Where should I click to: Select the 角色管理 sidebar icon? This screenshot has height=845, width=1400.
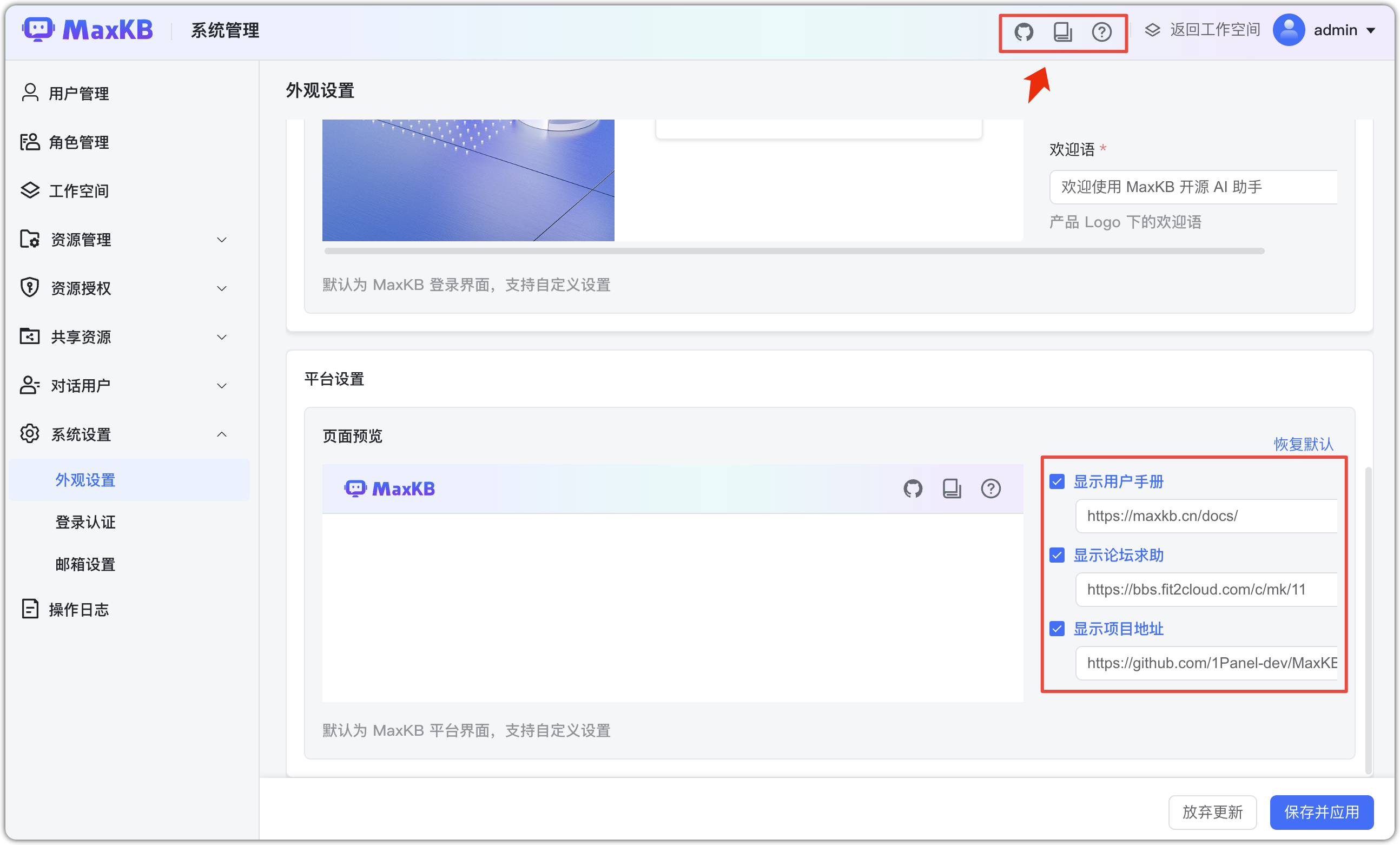pos(30,142)
